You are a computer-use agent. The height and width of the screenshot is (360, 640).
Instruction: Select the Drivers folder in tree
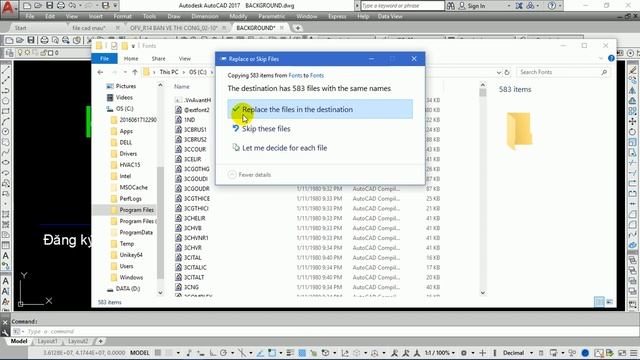[x=128, y=153]
